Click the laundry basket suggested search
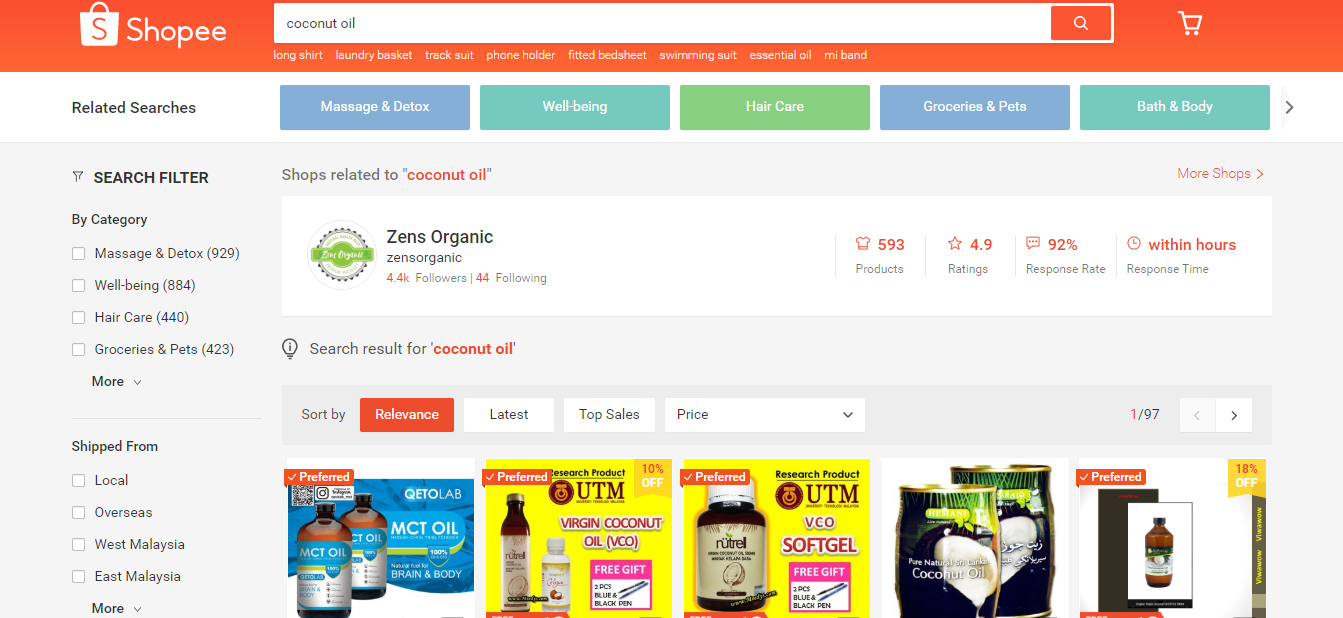Screen dimensions: 1343x618 pos(374,55)
